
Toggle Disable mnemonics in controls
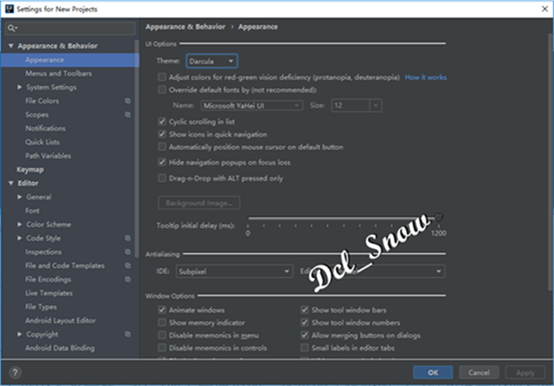(162, 348)
